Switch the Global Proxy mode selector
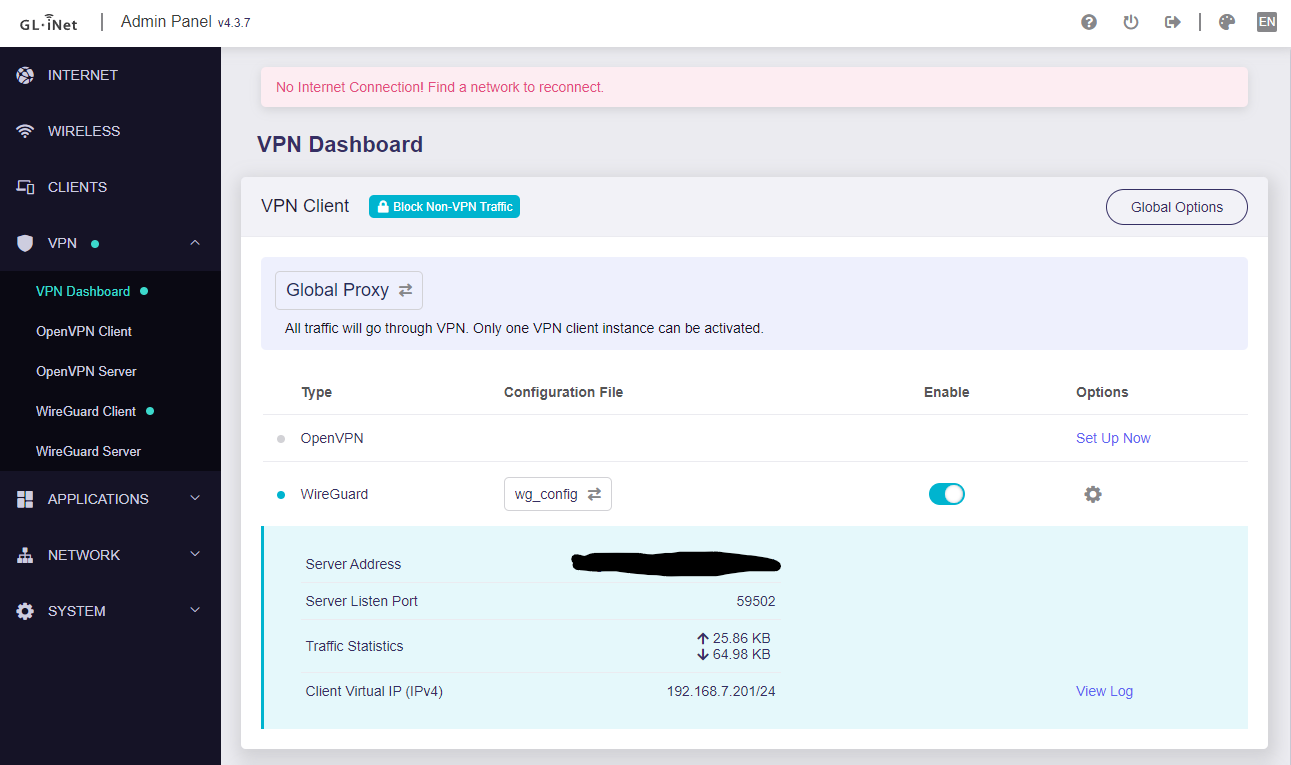 349,290
